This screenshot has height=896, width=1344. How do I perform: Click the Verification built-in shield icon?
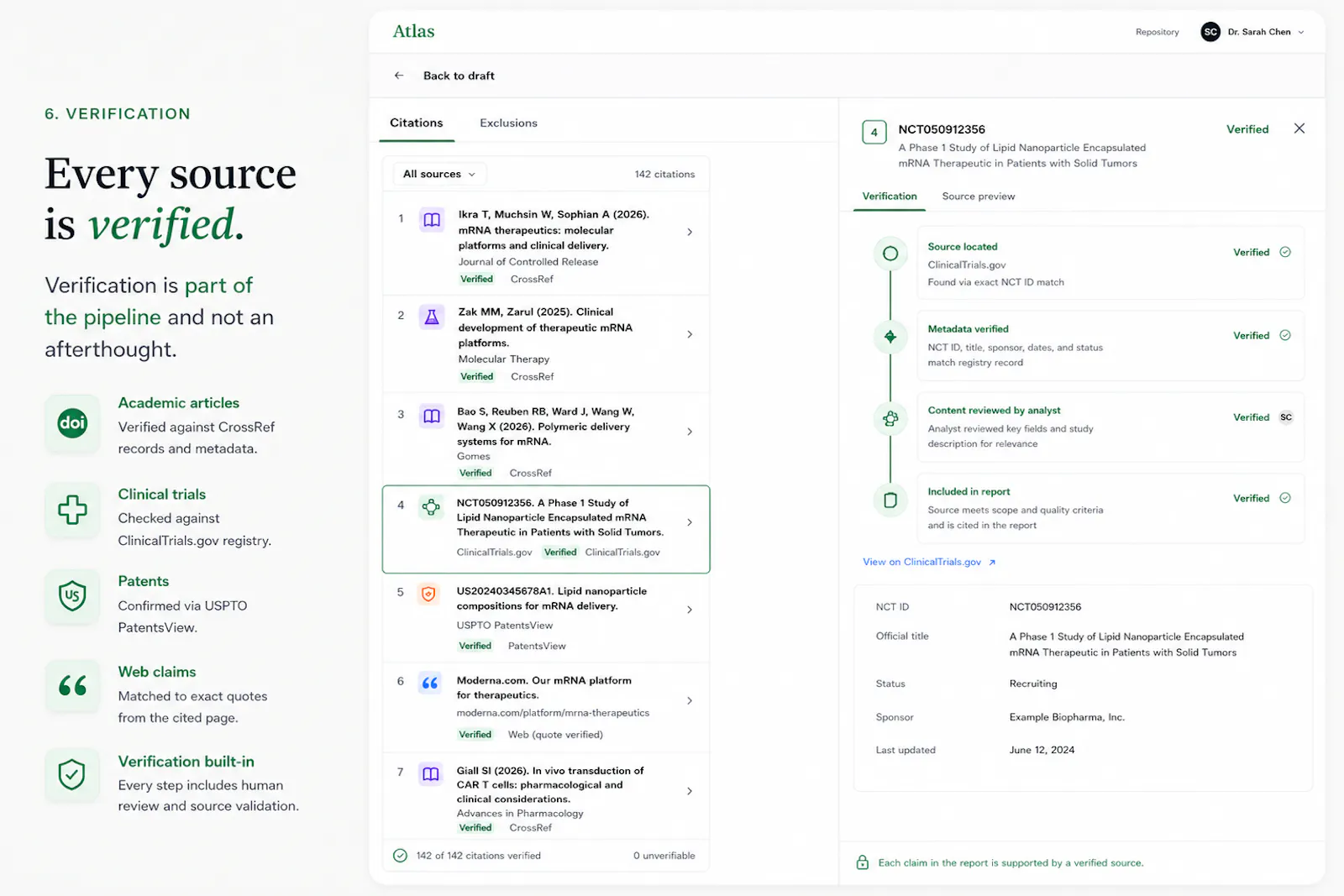[x=72, y=774]
